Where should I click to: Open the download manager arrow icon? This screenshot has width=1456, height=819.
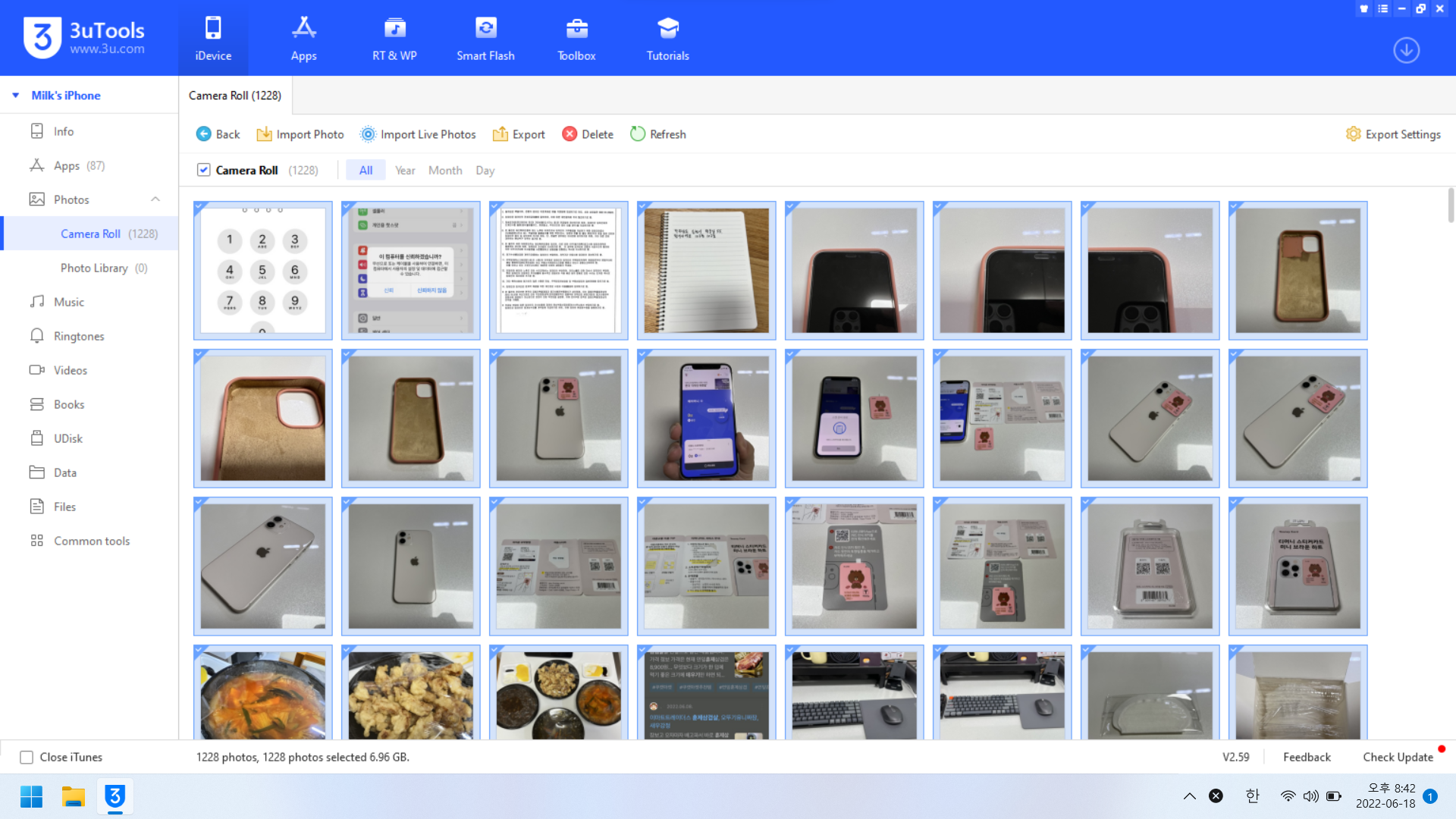click(1406, 50)
